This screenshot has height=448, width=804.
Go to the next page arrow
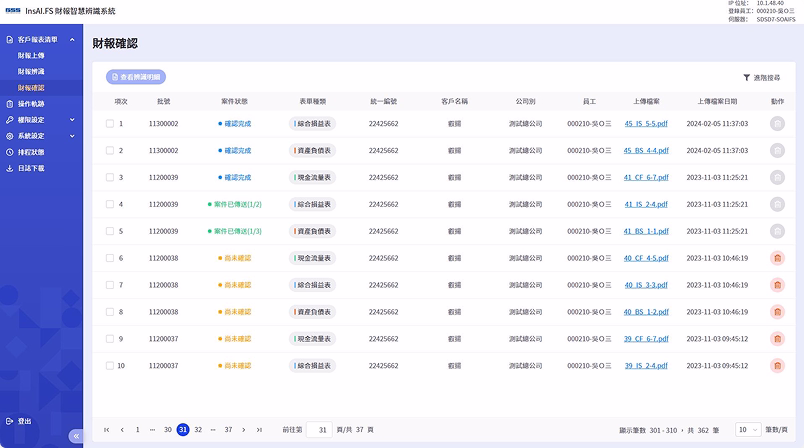(244, 430)
